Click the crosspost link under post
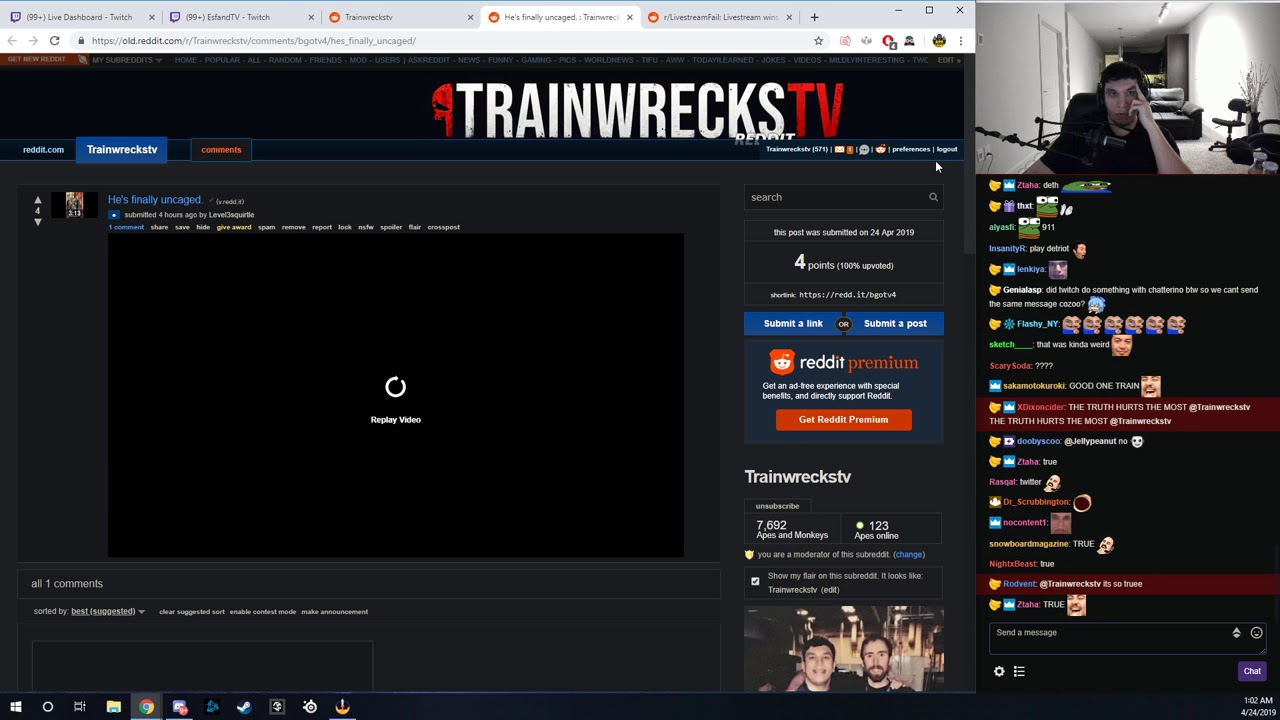This screenshot has width=1280, height=720. tap(444, 227)
